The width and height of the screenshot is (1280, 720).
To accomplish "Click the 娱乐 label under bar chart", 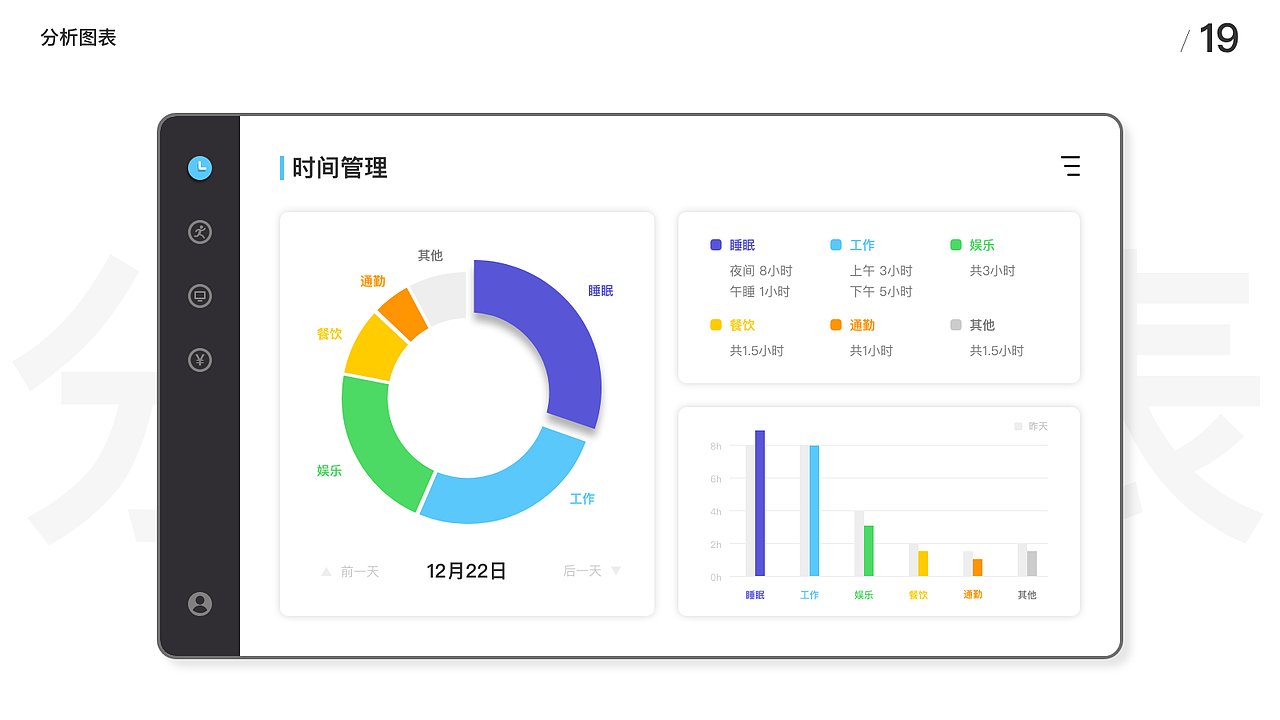I will pos(864,595).
